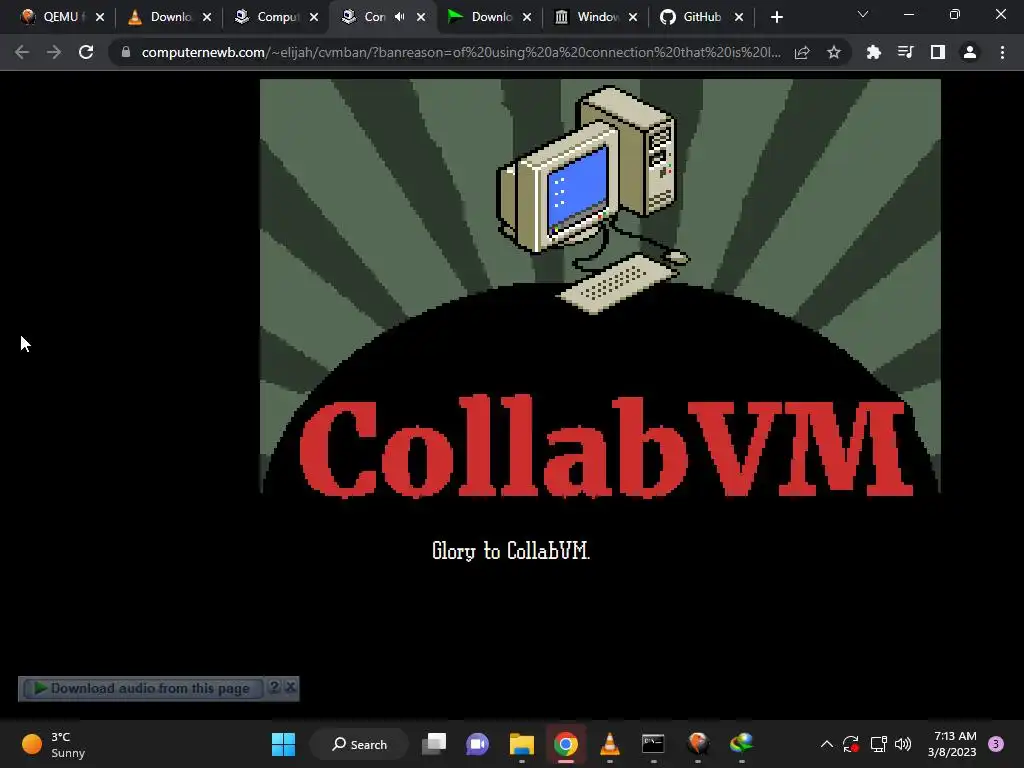This screenshot has height=768, width=1024.
Task: Close the green-arrow Download tab
Action: 527,18
